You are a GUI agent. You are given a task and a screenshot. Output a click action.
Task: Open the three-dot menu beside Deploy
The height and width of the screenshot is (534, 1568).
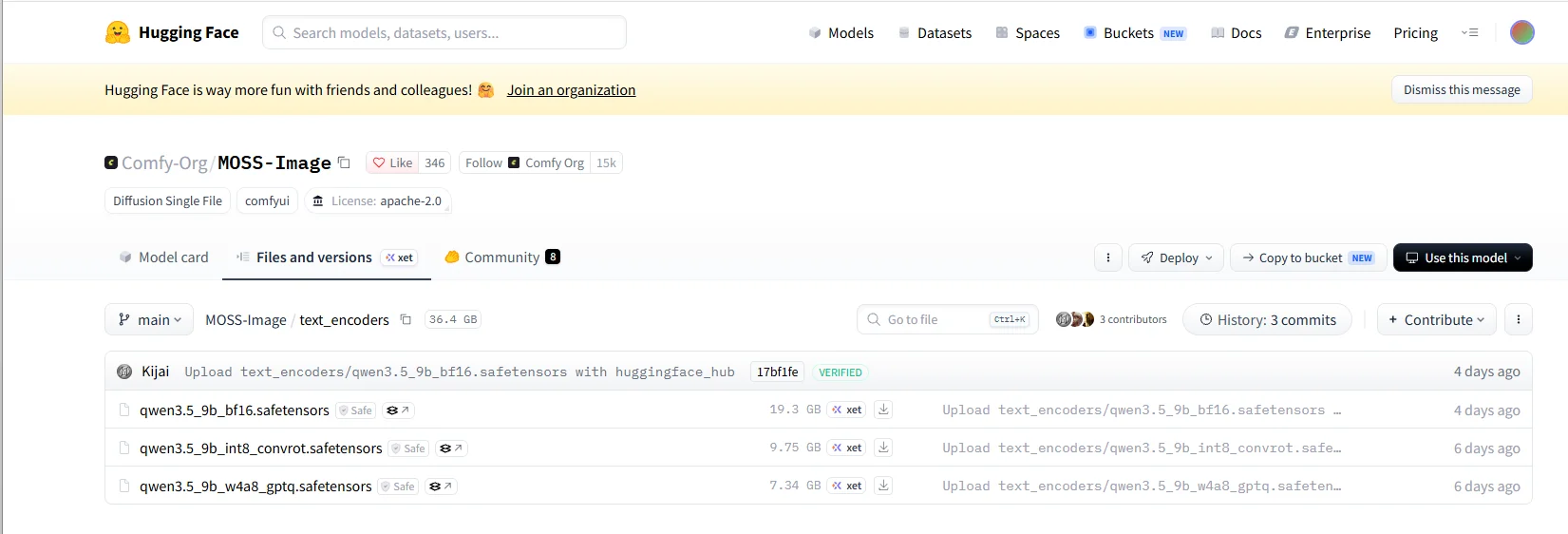point(1107,257)
